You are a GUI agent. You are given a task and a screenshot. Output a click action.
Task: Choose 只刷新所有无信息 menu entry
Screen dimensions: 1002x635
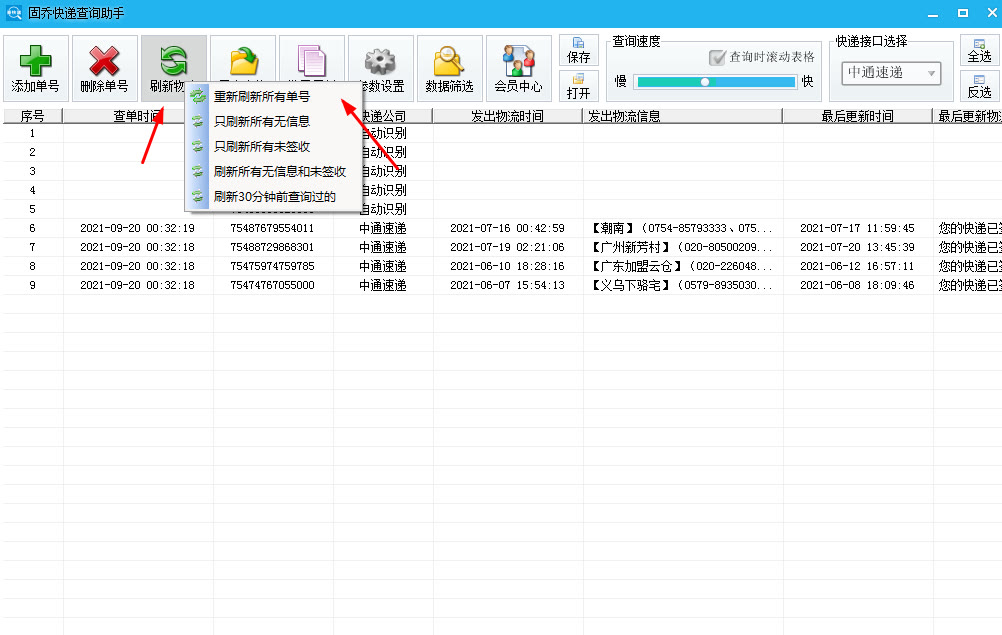[274, 121]
